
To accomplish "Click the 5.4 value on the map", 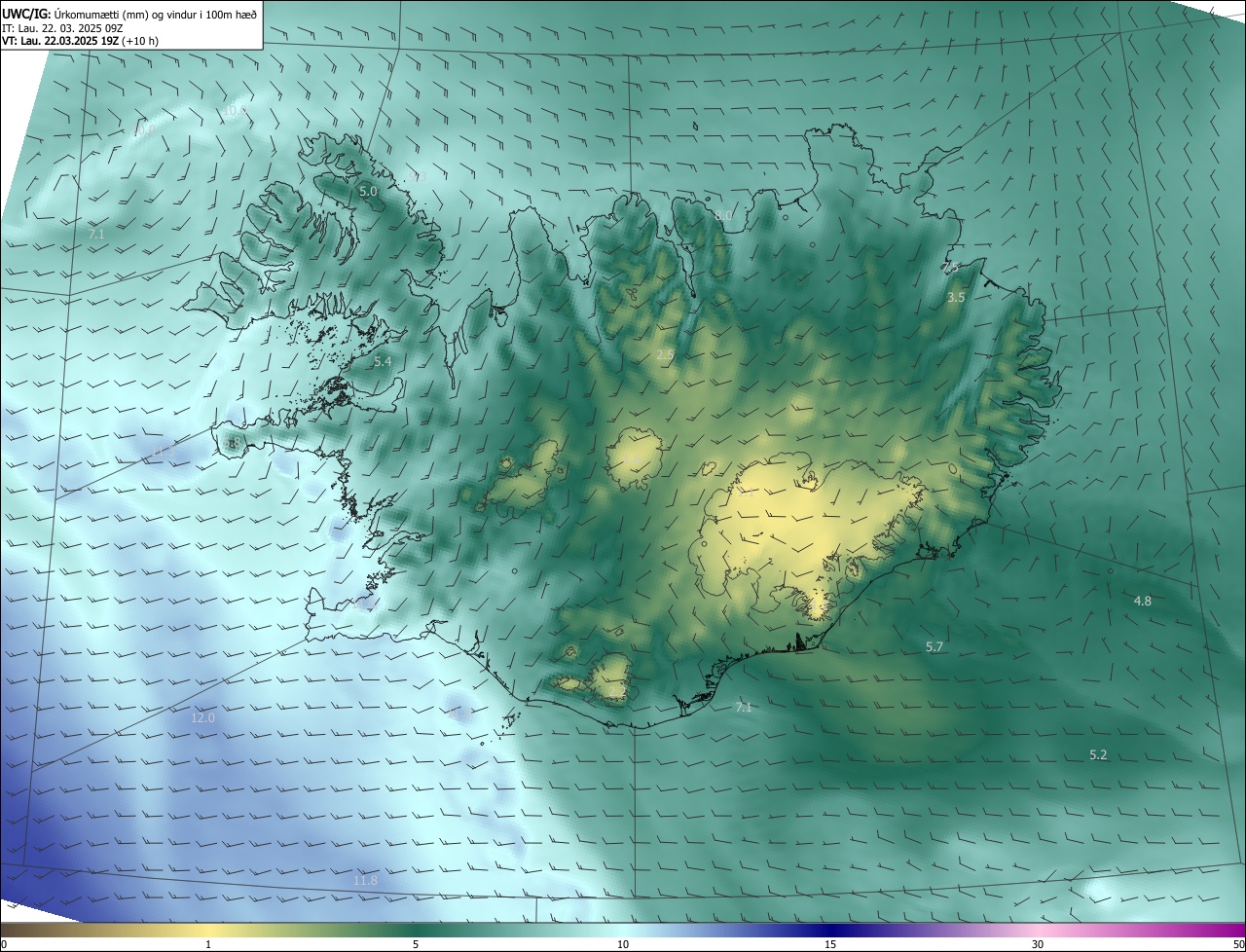I will click(x=383, y=361).
